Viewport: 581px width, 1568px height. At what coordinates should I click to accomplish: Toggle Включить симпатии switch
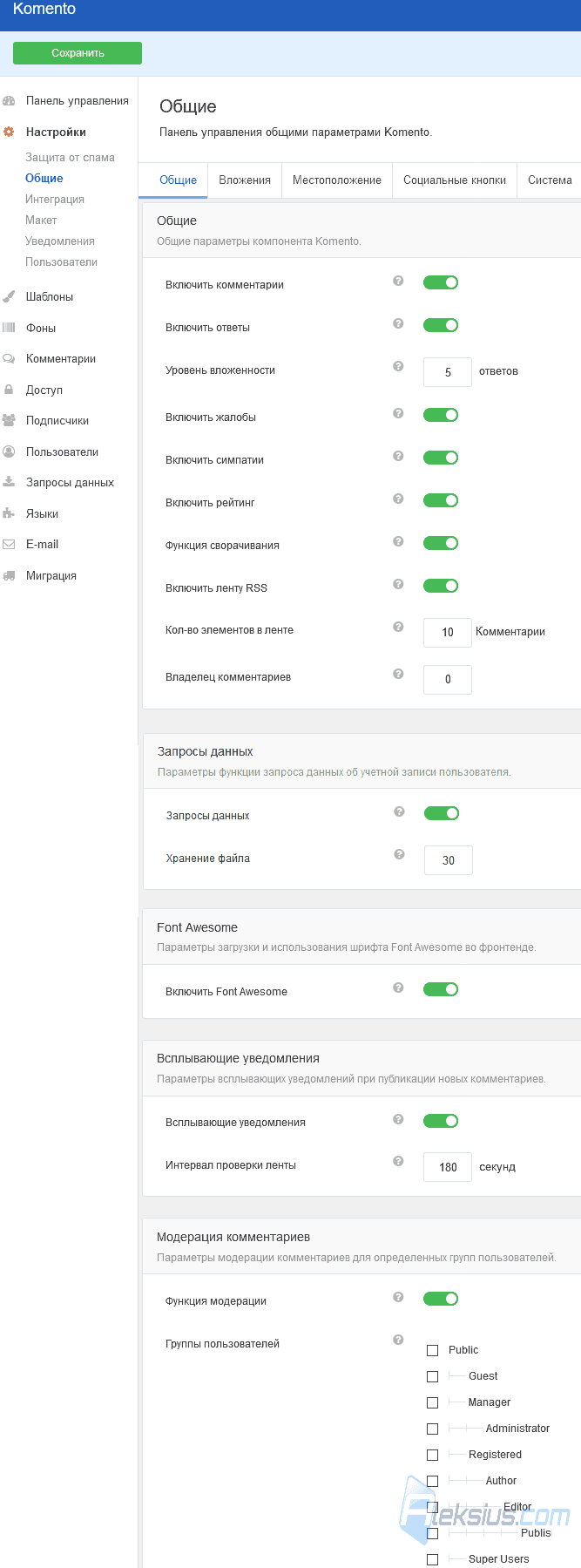441,458
